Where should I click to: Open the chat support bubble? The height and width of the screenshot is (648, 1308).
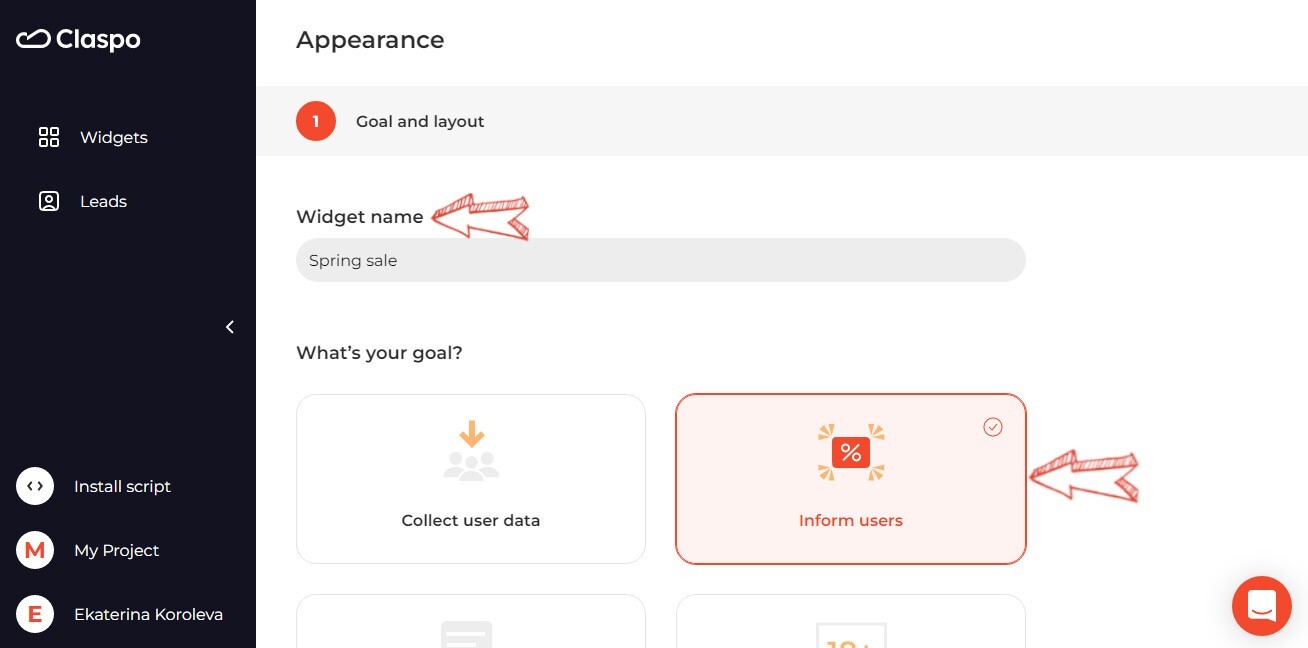pyautogui.click(x=1262, y=606)
